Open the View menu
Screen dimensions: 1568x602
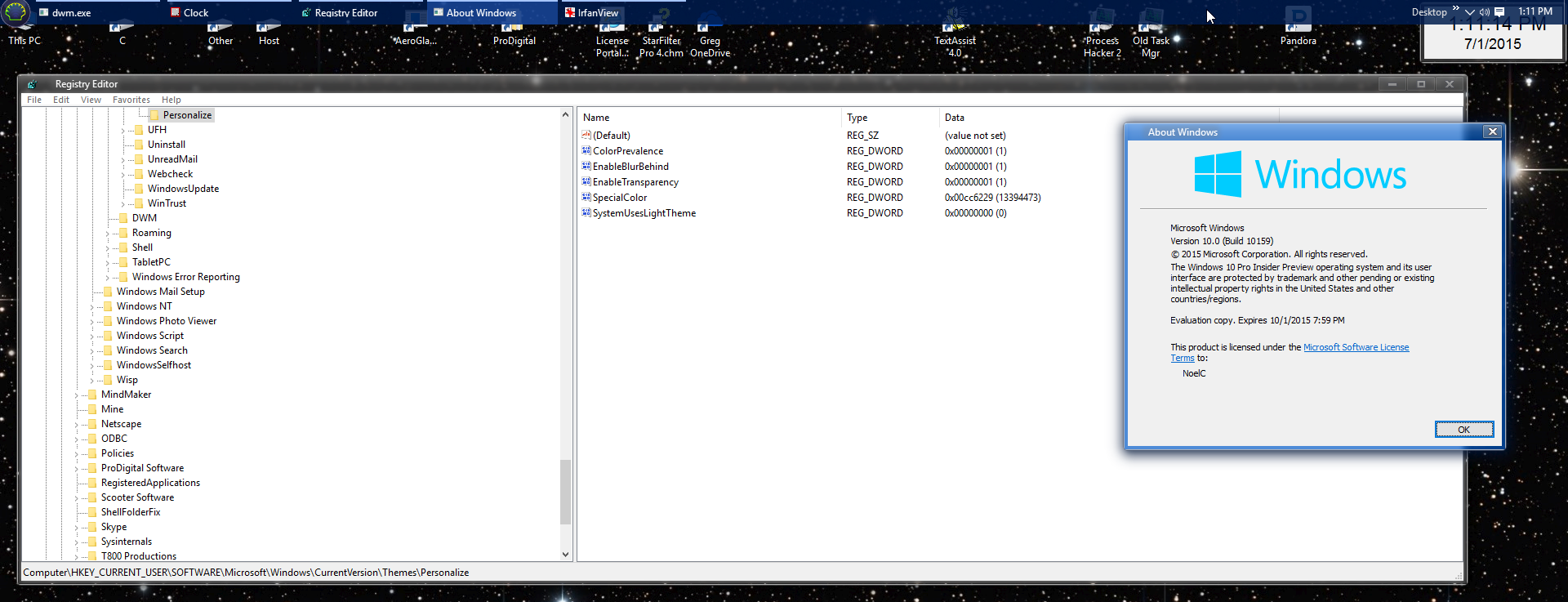91,100
